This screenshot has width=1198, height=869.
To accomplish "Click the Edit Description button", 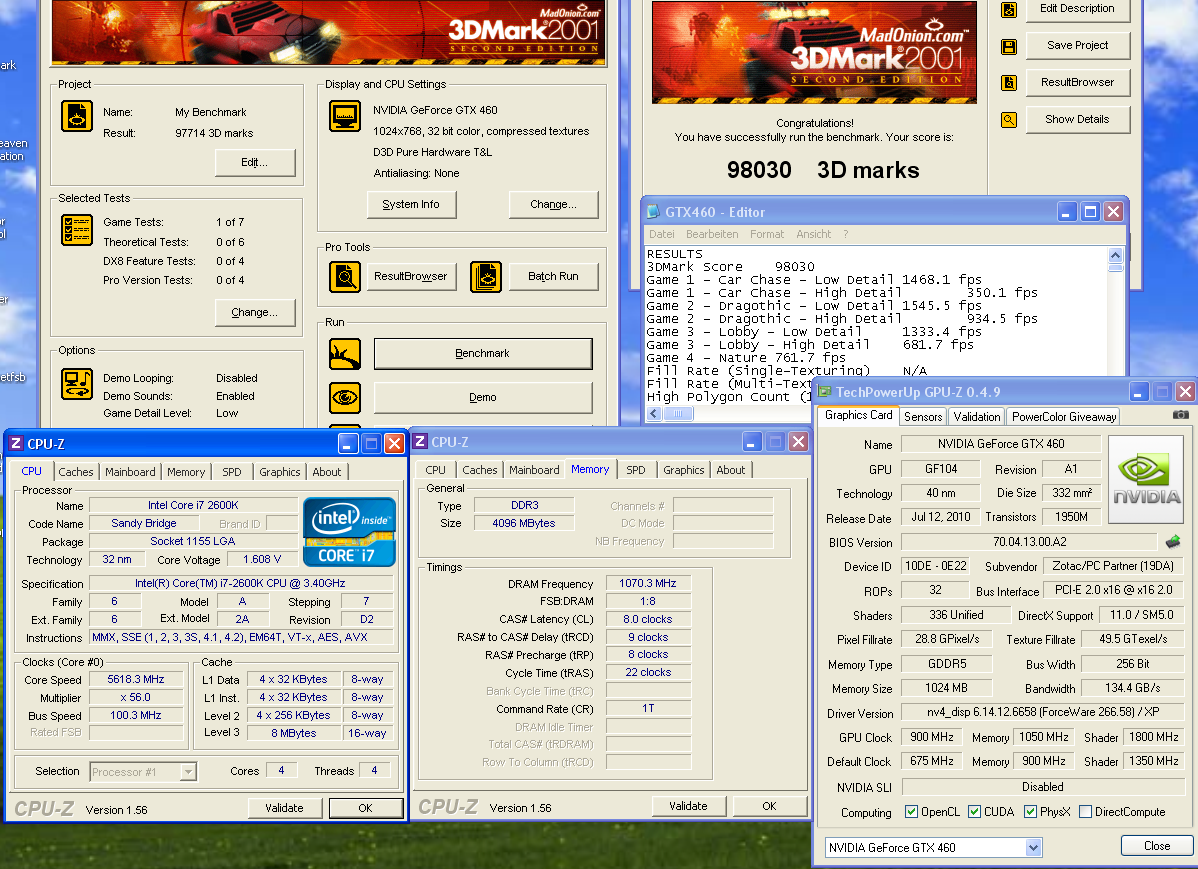I will coord(1077,9).
